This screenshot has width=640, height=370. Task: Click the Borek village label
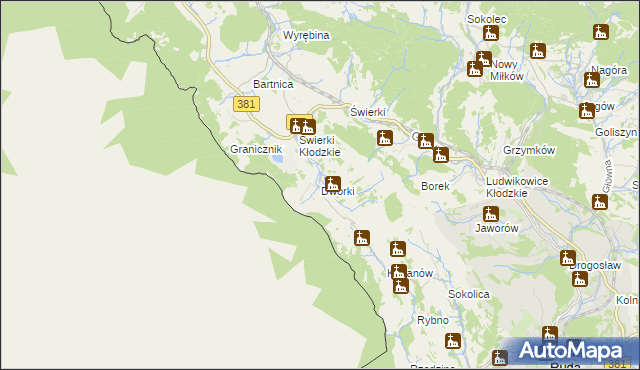click(x=435, y=186)
